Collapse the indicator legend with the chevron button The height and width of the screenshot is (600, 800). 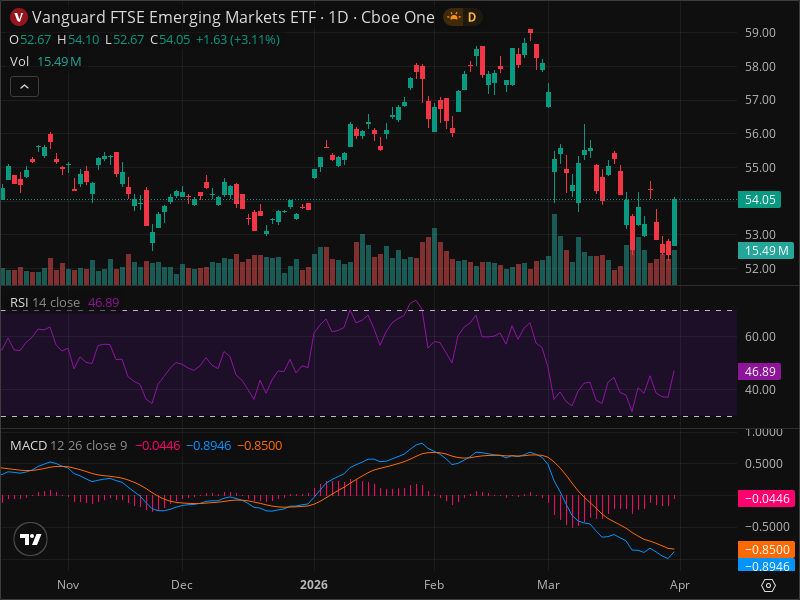[24, 87]
